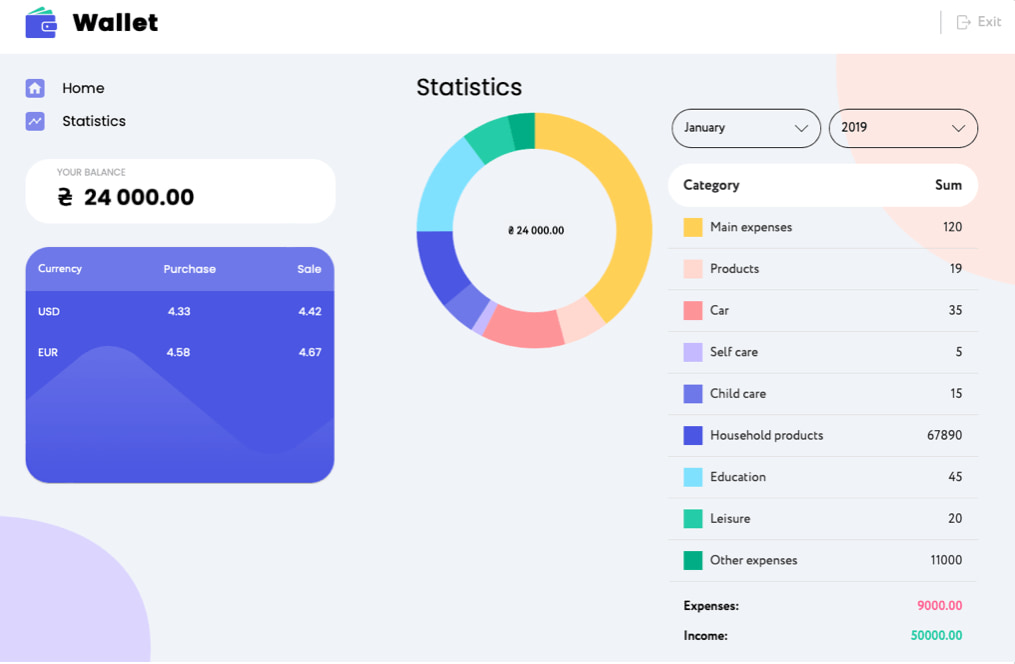Click the Sale column header

coord(309,269)
